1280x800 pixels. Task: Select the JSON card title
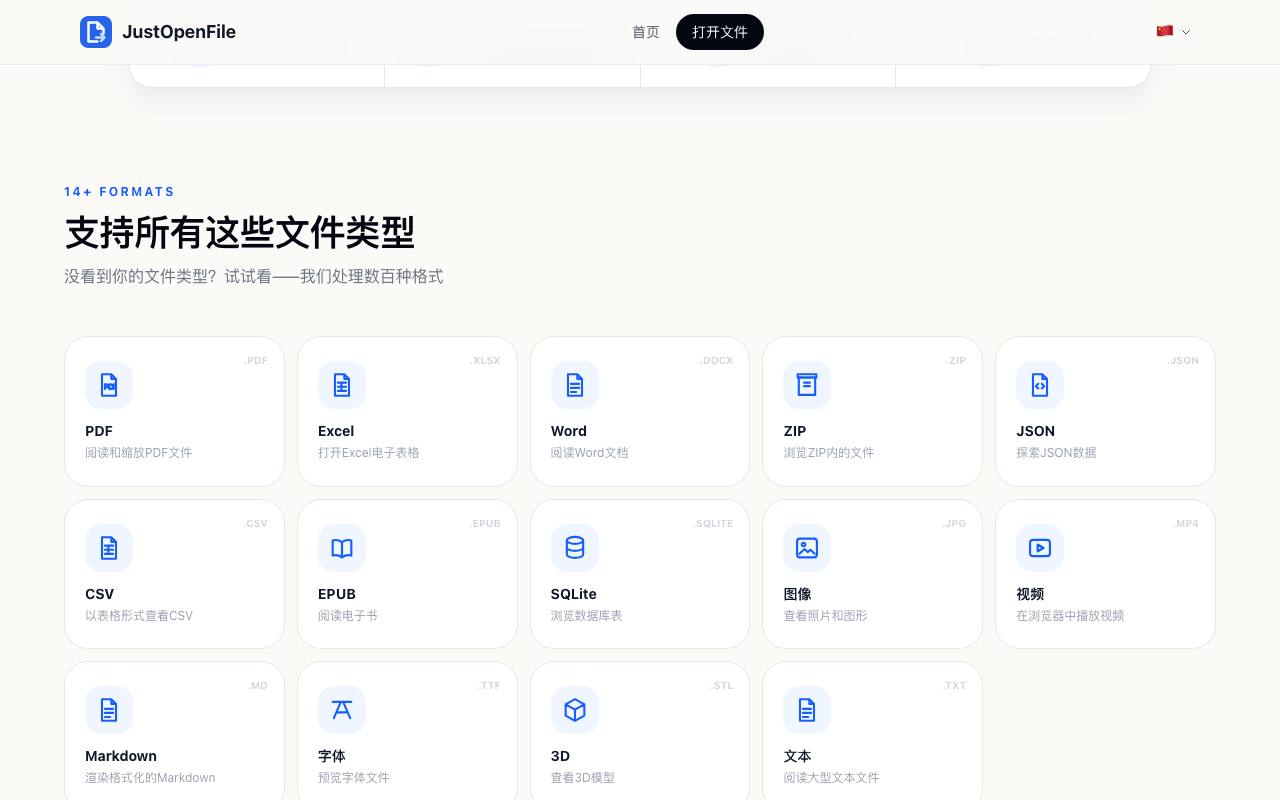click(1036, 431)
